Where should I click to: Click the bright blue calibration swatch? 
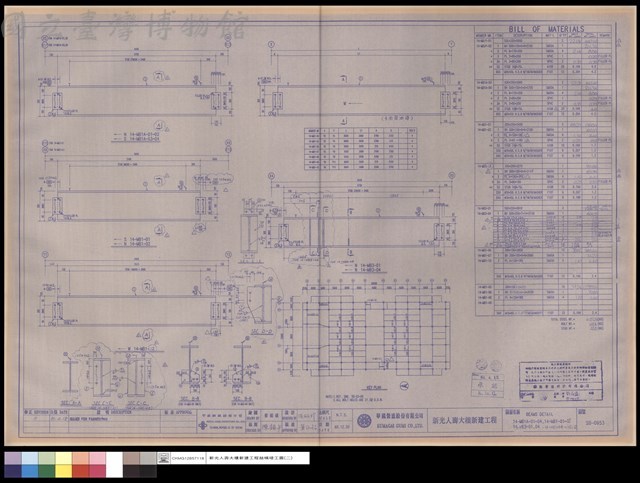tap(30, 471)
